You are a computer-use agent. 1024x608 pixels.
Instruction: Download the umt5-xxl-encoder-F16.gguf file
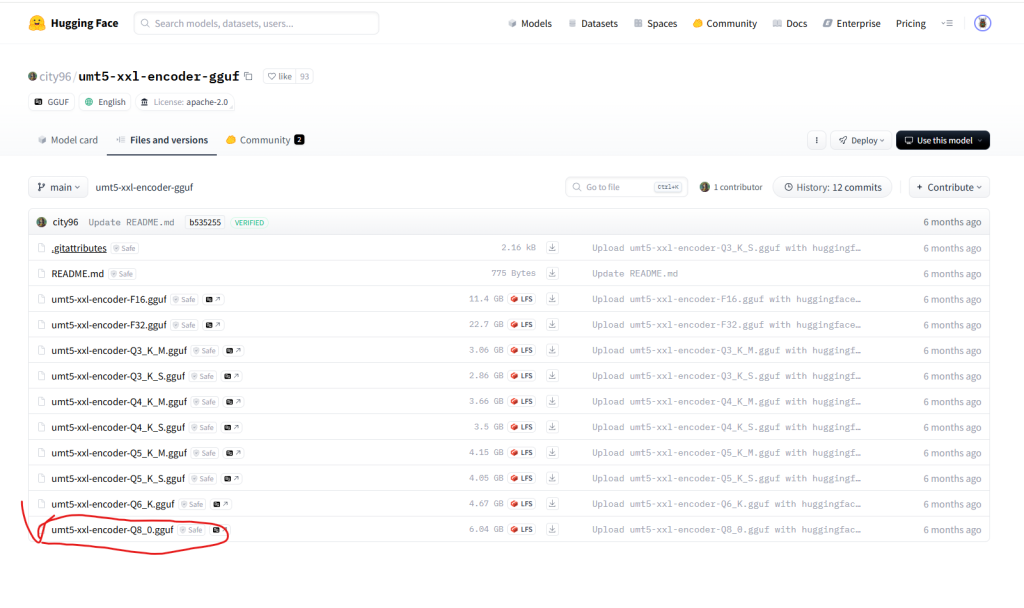pyautogui.click(x=551, y=299)
